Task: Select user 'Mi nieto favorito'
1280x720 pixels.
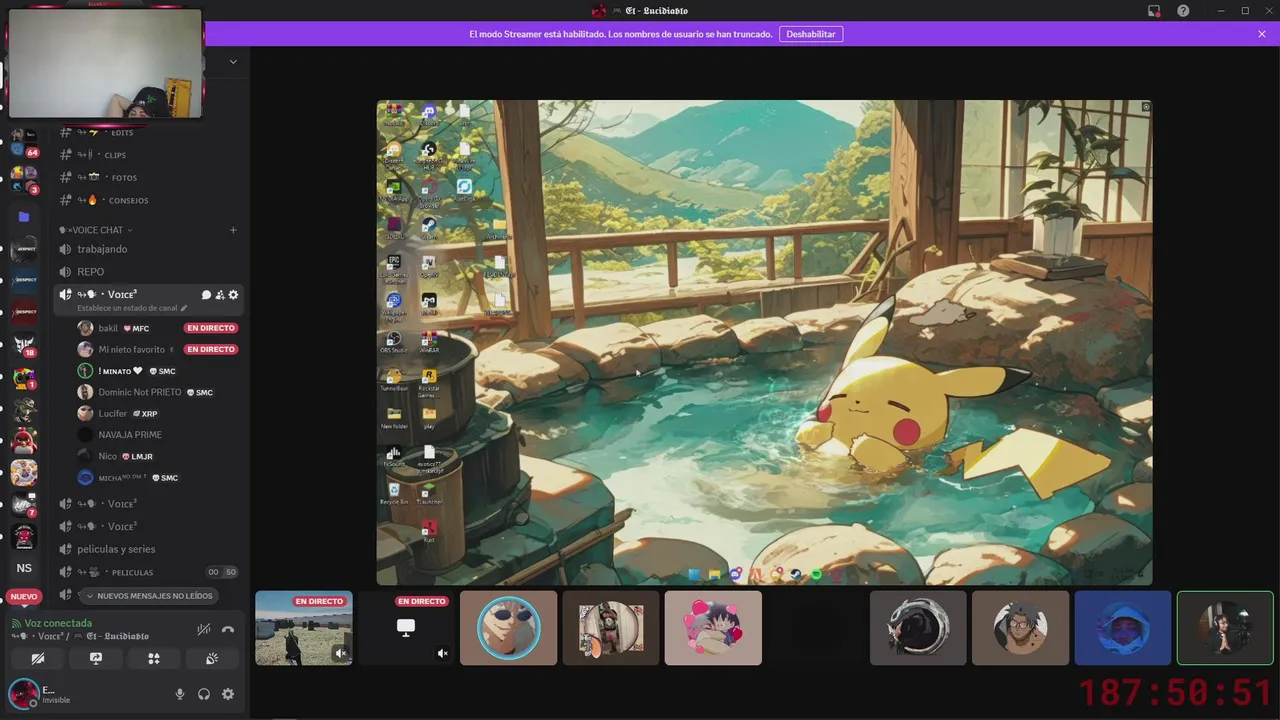Action: click(x=158, y=349)
